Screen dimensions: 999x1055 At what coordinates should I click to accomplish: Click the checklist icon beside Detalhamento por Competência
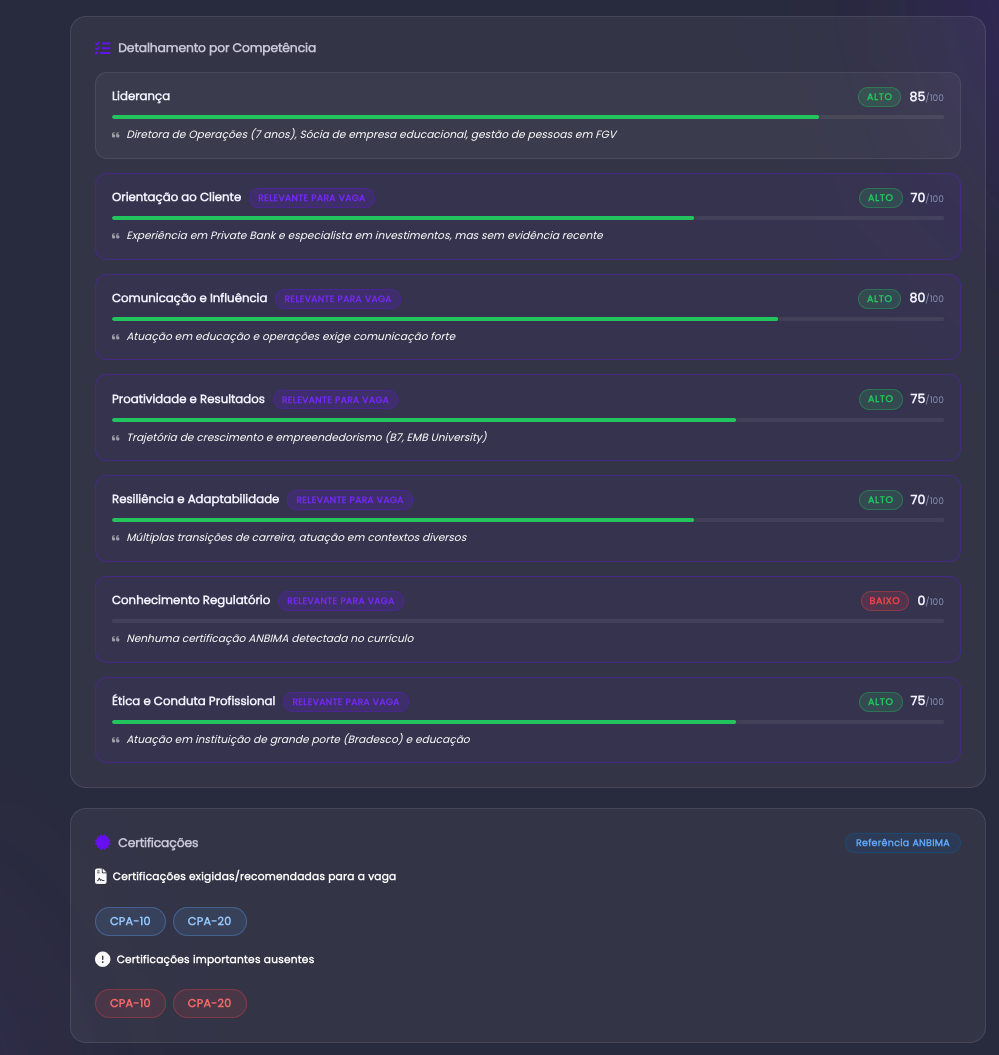103,48
